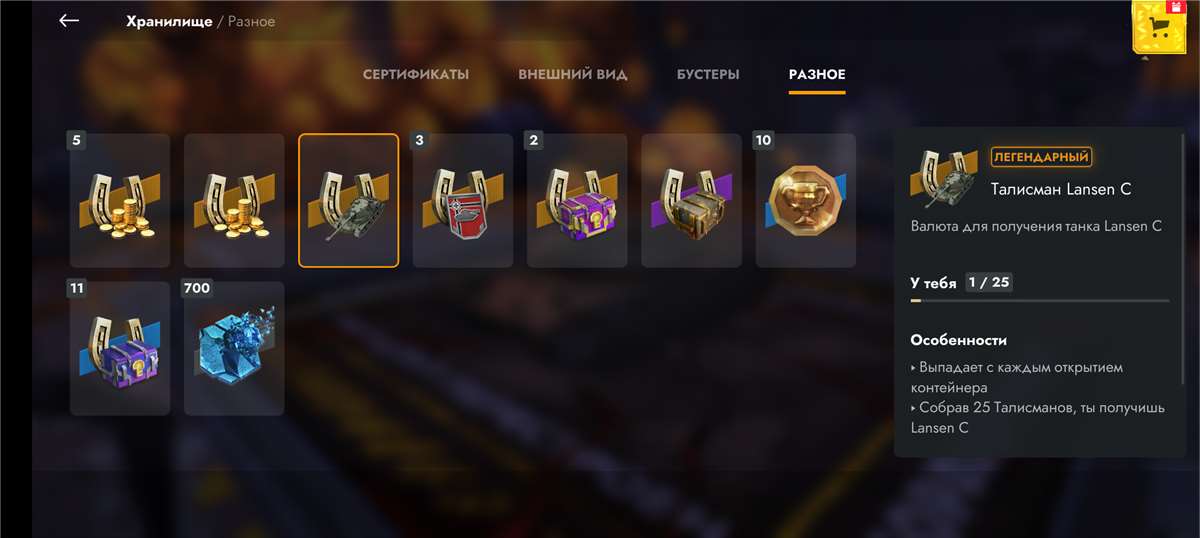The height and width of the screenshot is (538, 1200).
Task: Click the Легендарный rarity badge
Action: 1041,157
